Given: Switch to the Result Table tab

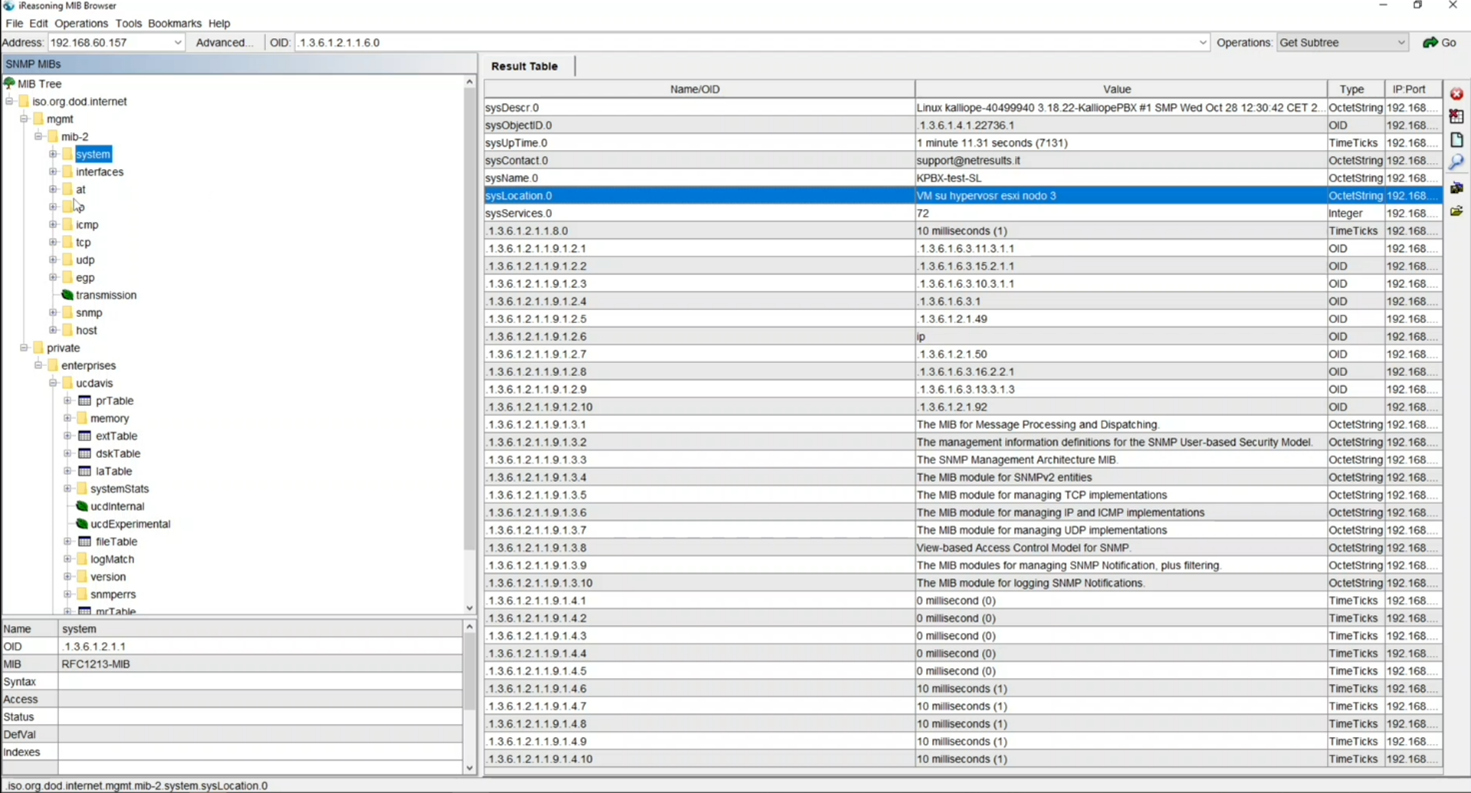Looking at the screenshot, I should pyautogui.click(x=524, y=66).
